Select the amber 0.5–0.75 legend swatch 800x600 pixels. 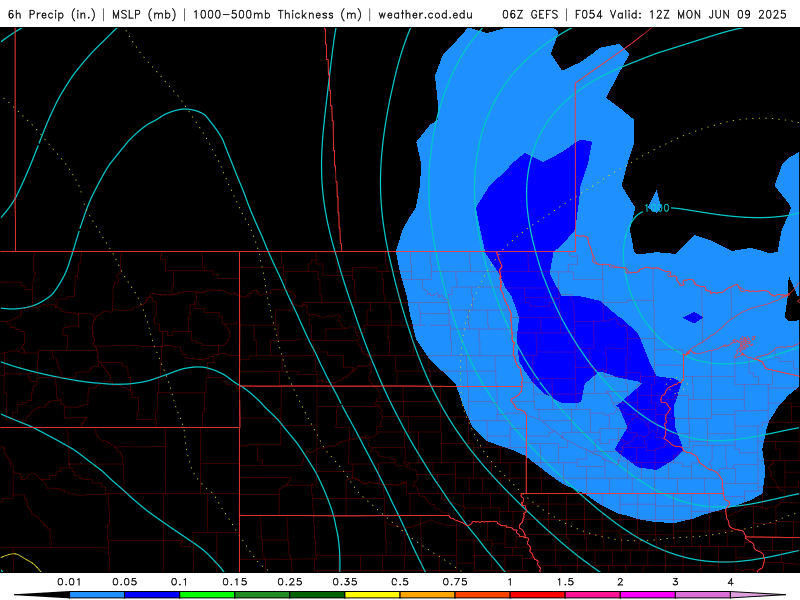[428, 595]
